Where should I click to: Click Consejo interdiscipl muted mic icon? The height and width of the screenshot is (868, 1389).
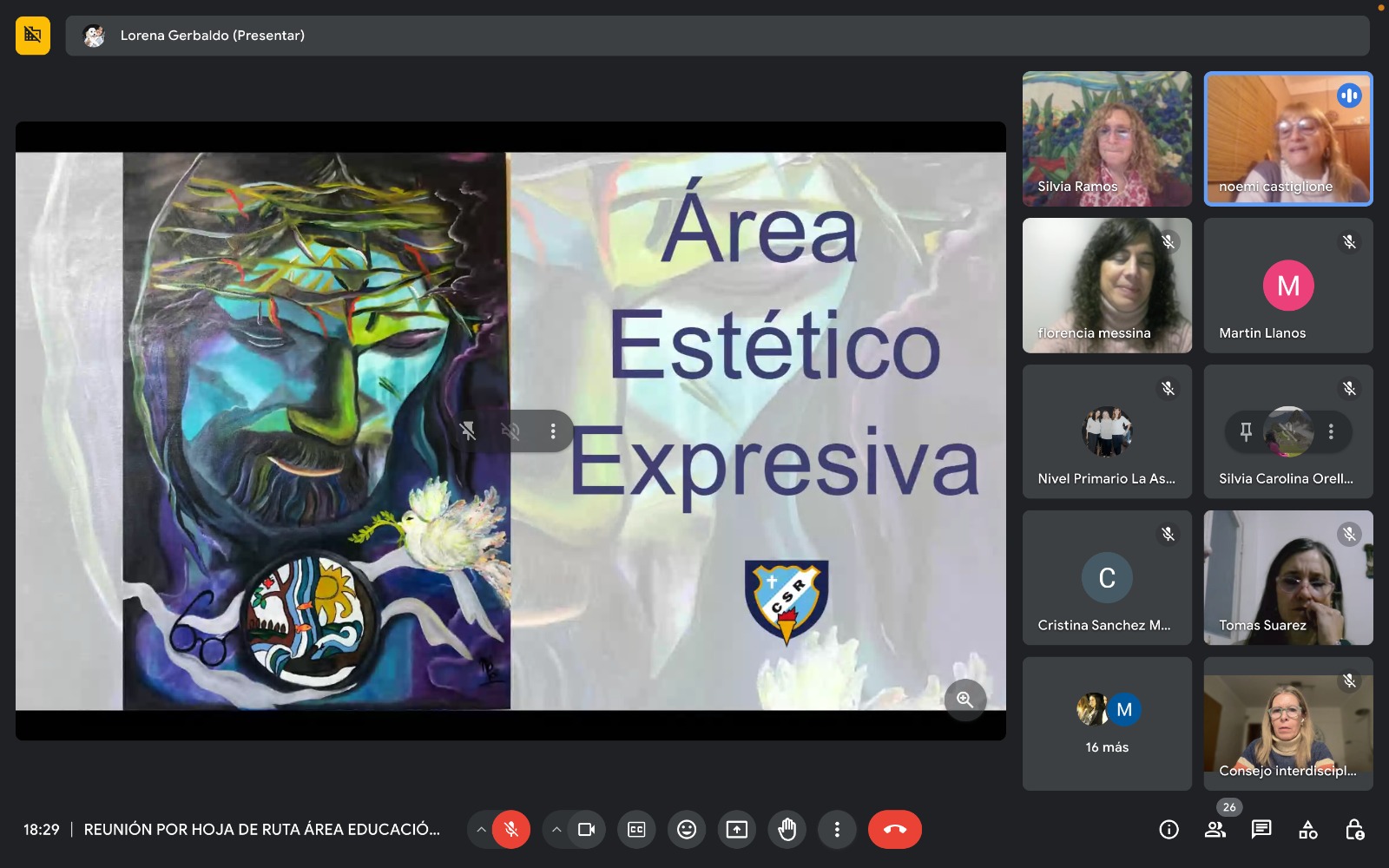point(1349,681)
